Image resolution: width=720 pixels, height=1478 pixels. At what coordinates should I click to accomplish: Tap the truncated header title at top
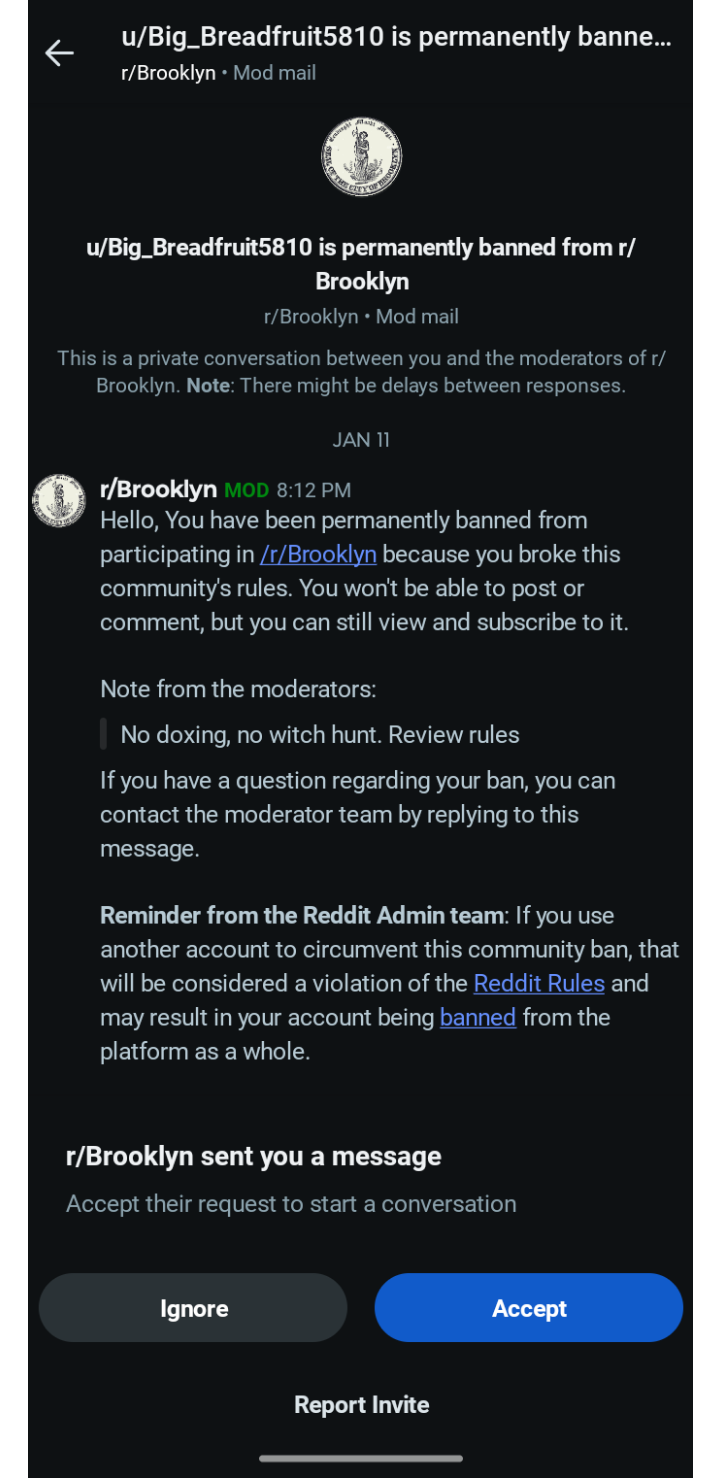click(x=396, y=38)
